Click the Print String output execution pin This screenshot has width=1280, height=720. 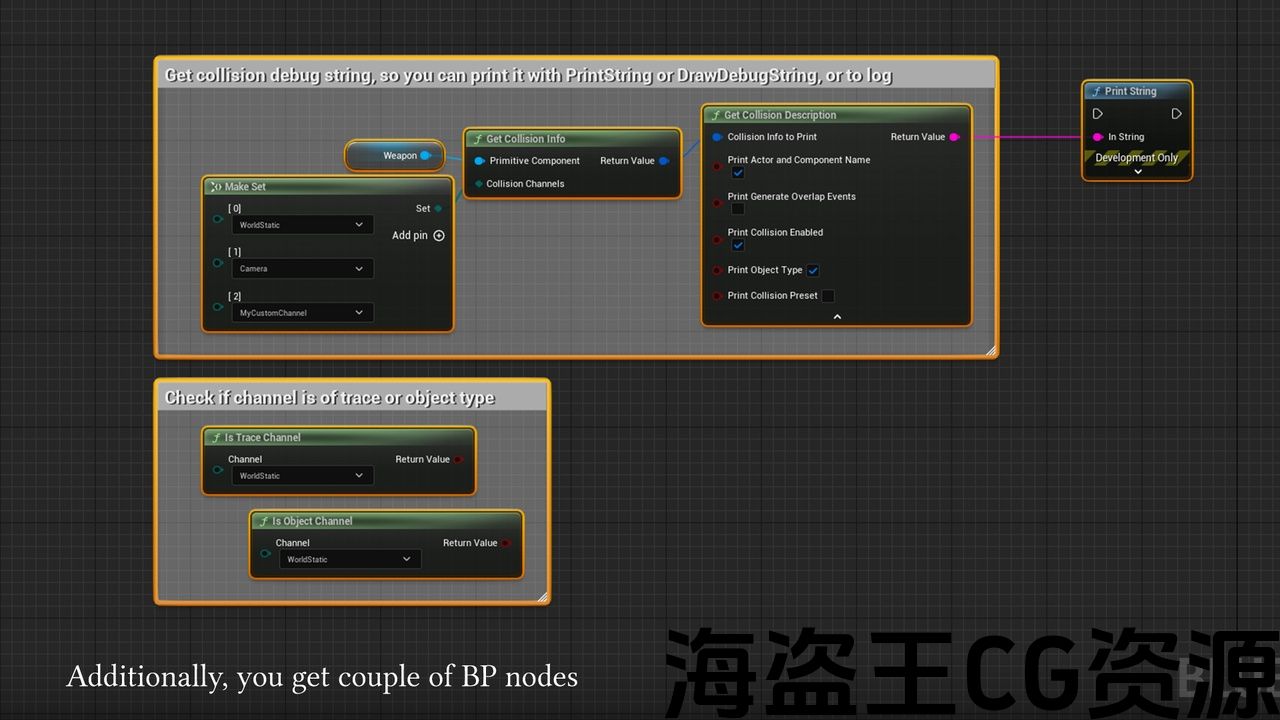(x=1176, y=114)
